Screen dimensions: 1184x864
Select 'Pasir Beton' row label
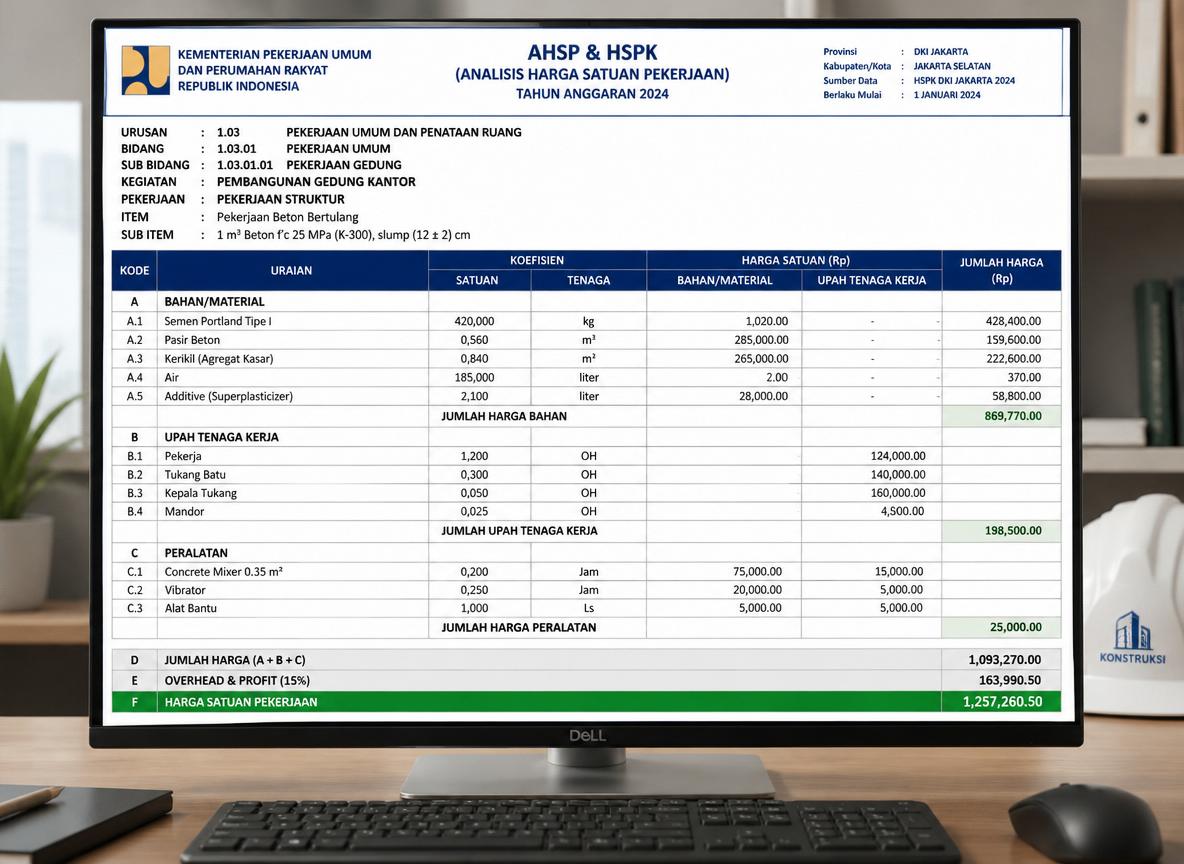point(192,340)
